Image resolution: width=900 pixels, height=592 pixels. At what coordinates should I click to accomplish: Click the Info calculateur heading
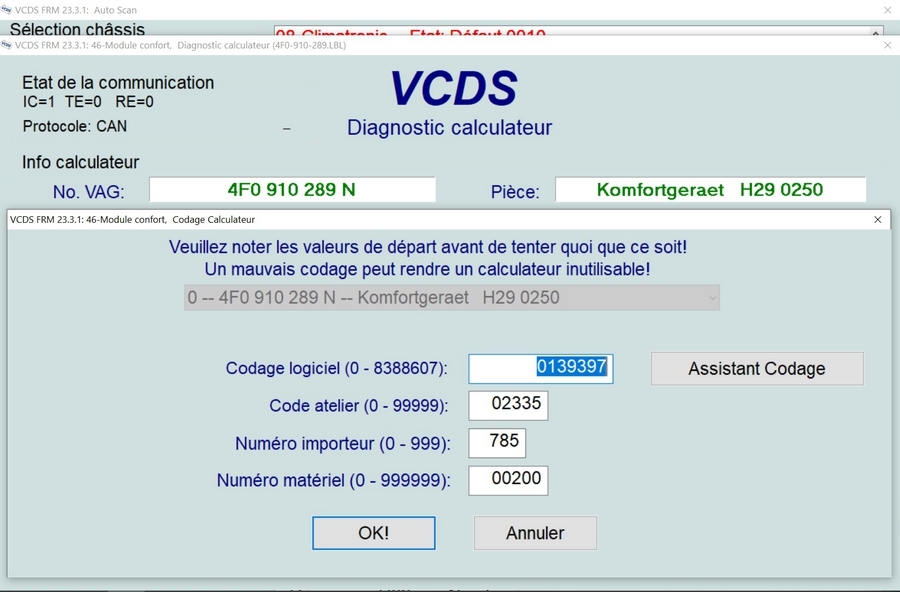80,162
